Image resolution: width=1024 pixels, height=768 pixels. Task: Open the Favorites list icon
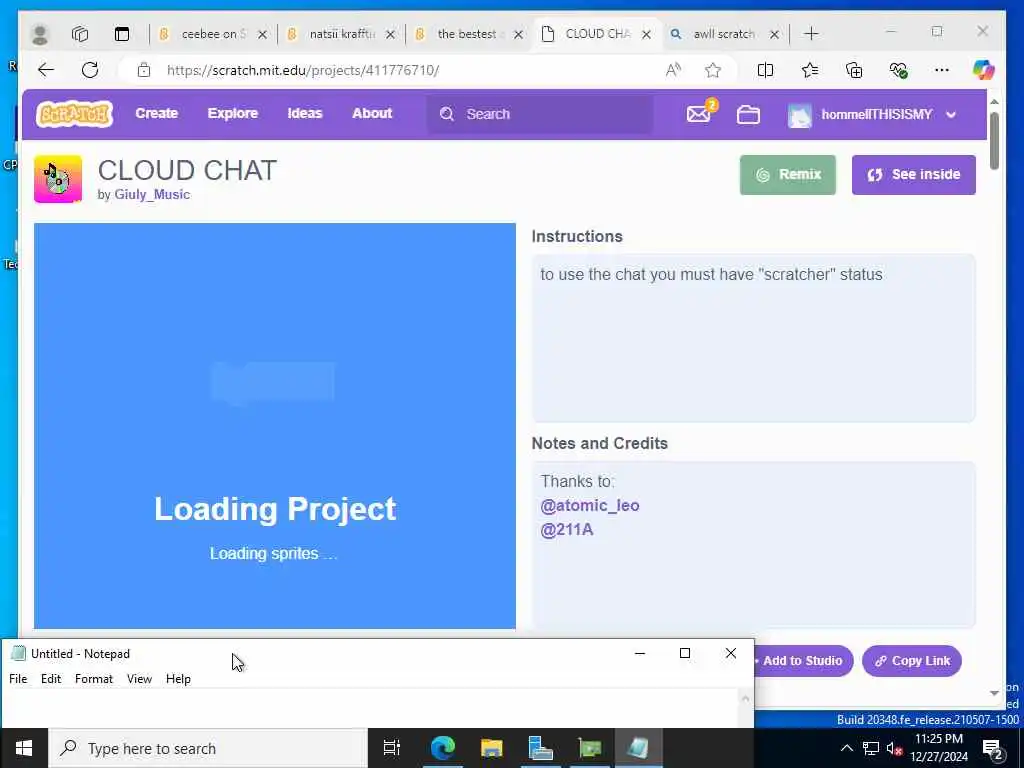(x=810, y=70)
